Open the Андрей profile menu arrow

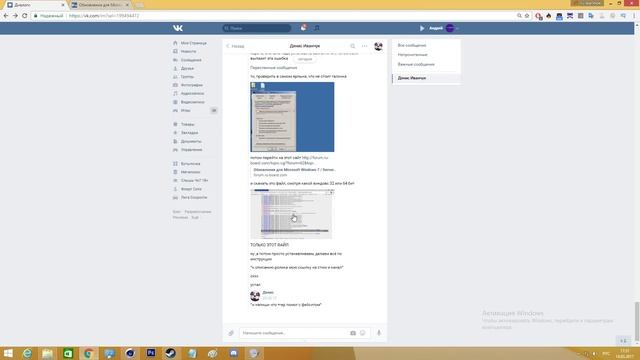click(457, 28)
